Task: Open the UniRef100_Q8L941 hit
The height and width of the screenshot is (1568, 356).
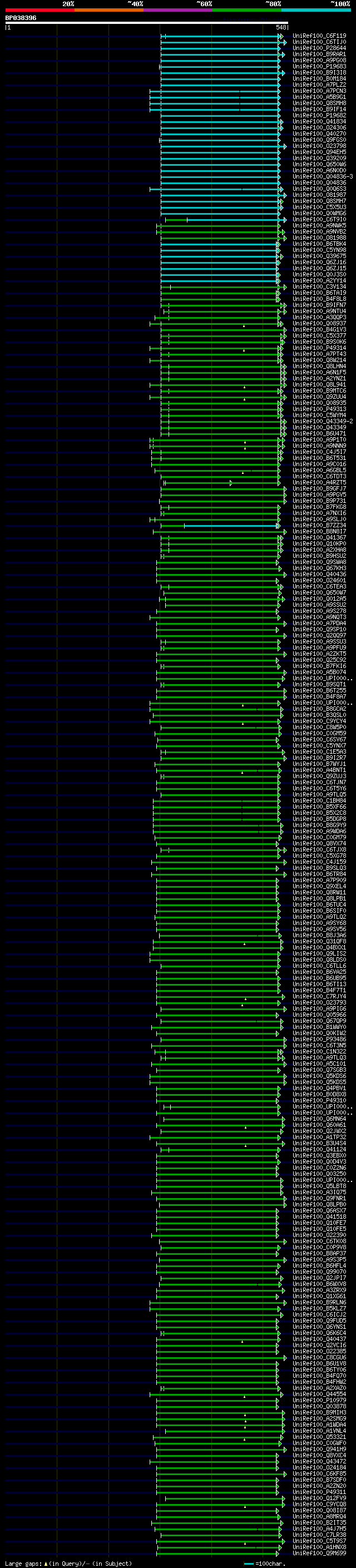Action: click(x=319, y=385)
